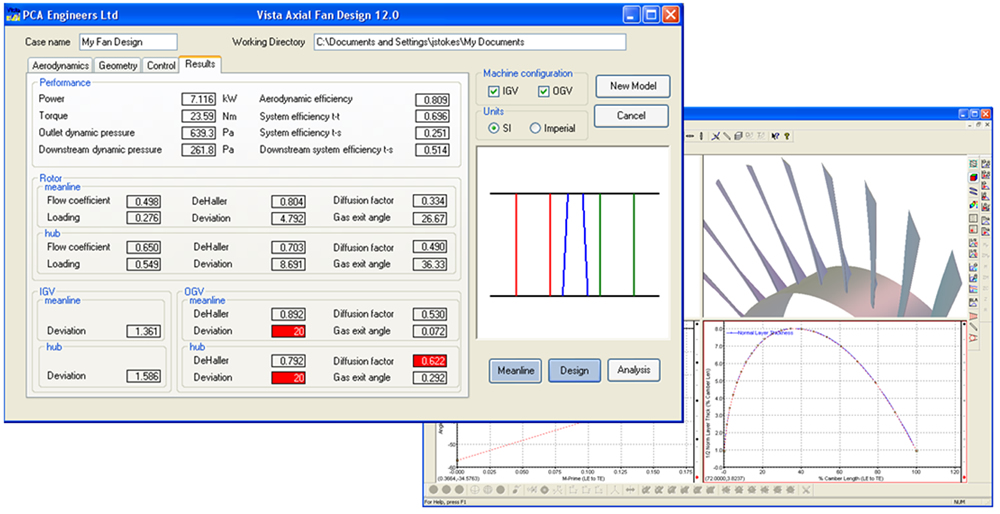Viewport: 1000px width, 514px height.
Task: Click the New Model button
Action: 633,86
